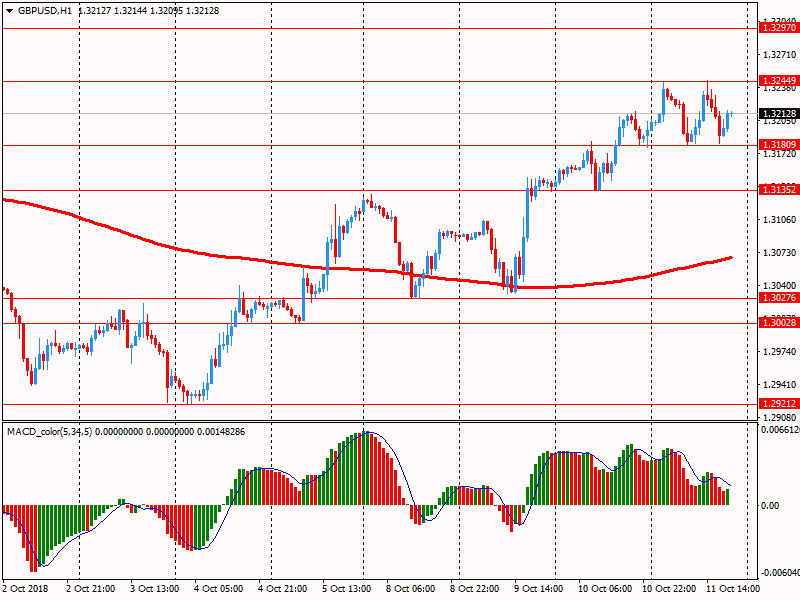Open the chart menu triangle beside GBPUSD,H1
Viewport: 800px width, 600px height.
[9, 11]
